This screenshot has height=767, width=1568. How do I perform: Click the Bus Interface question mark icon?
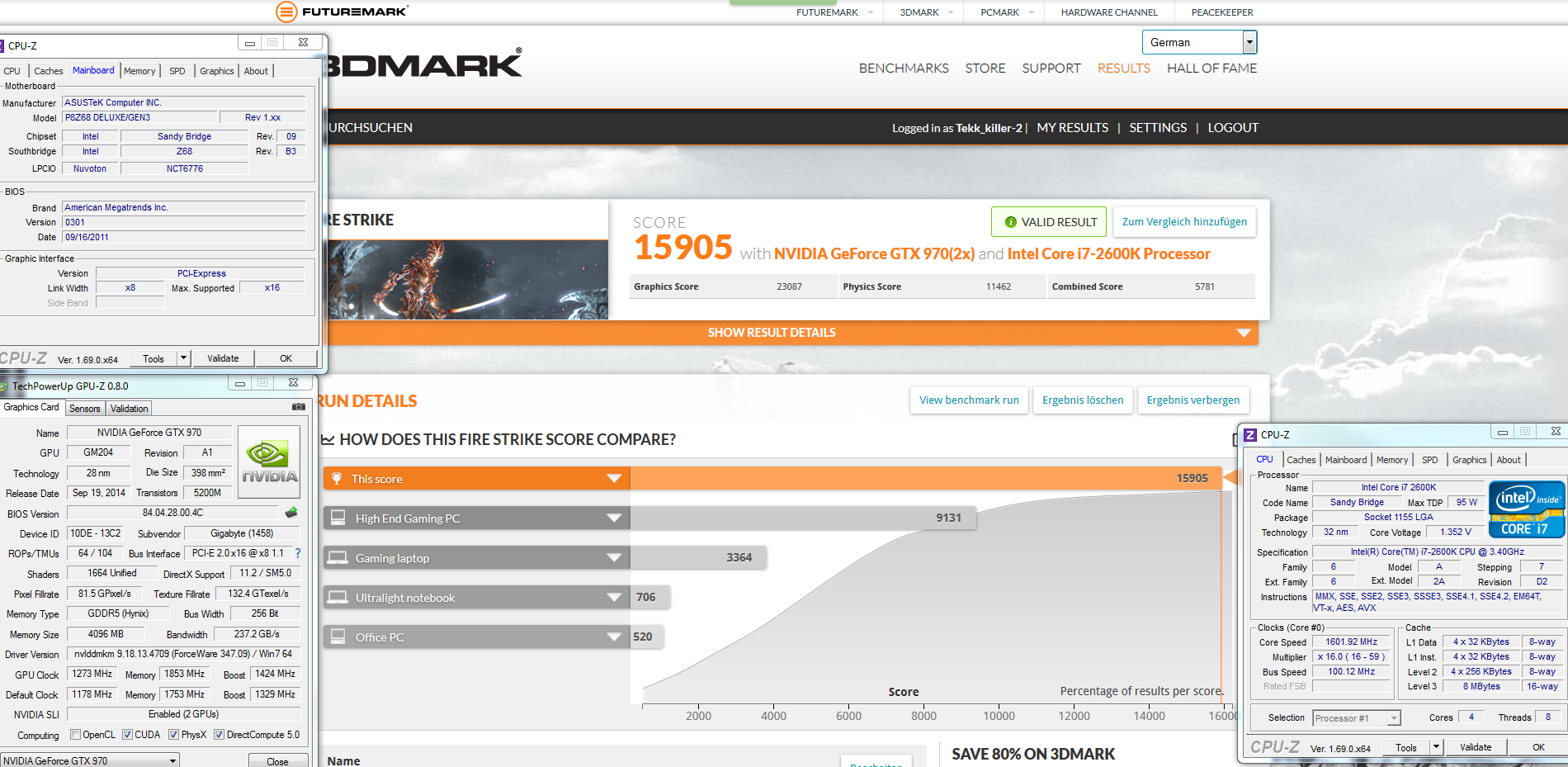pos(298,553)
